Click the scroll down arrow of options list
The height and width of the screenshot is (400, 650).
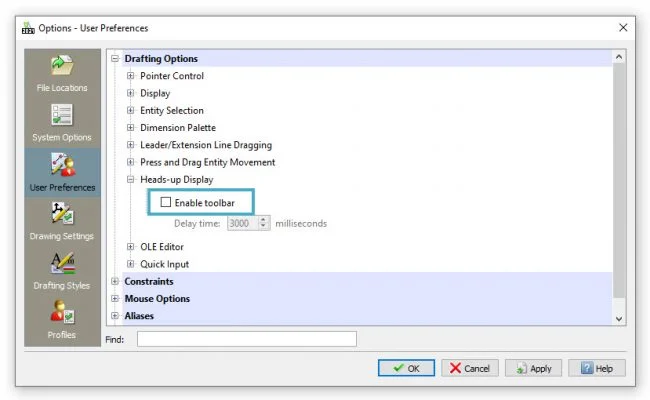619,318
